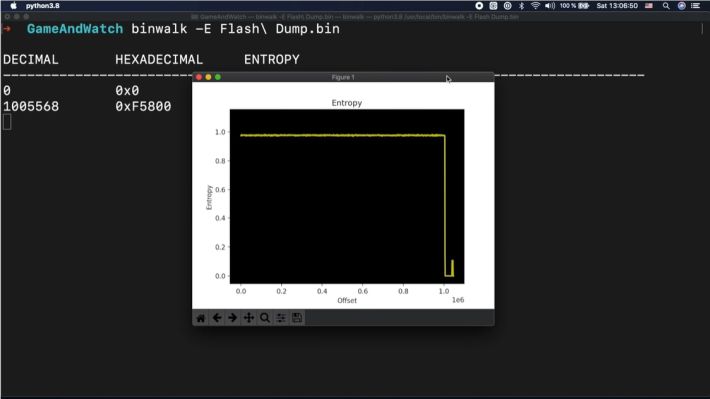This screenshot has height=399, width=710.
Task: Click the yellow entropy line in plot
Action: tap(342, 135)
